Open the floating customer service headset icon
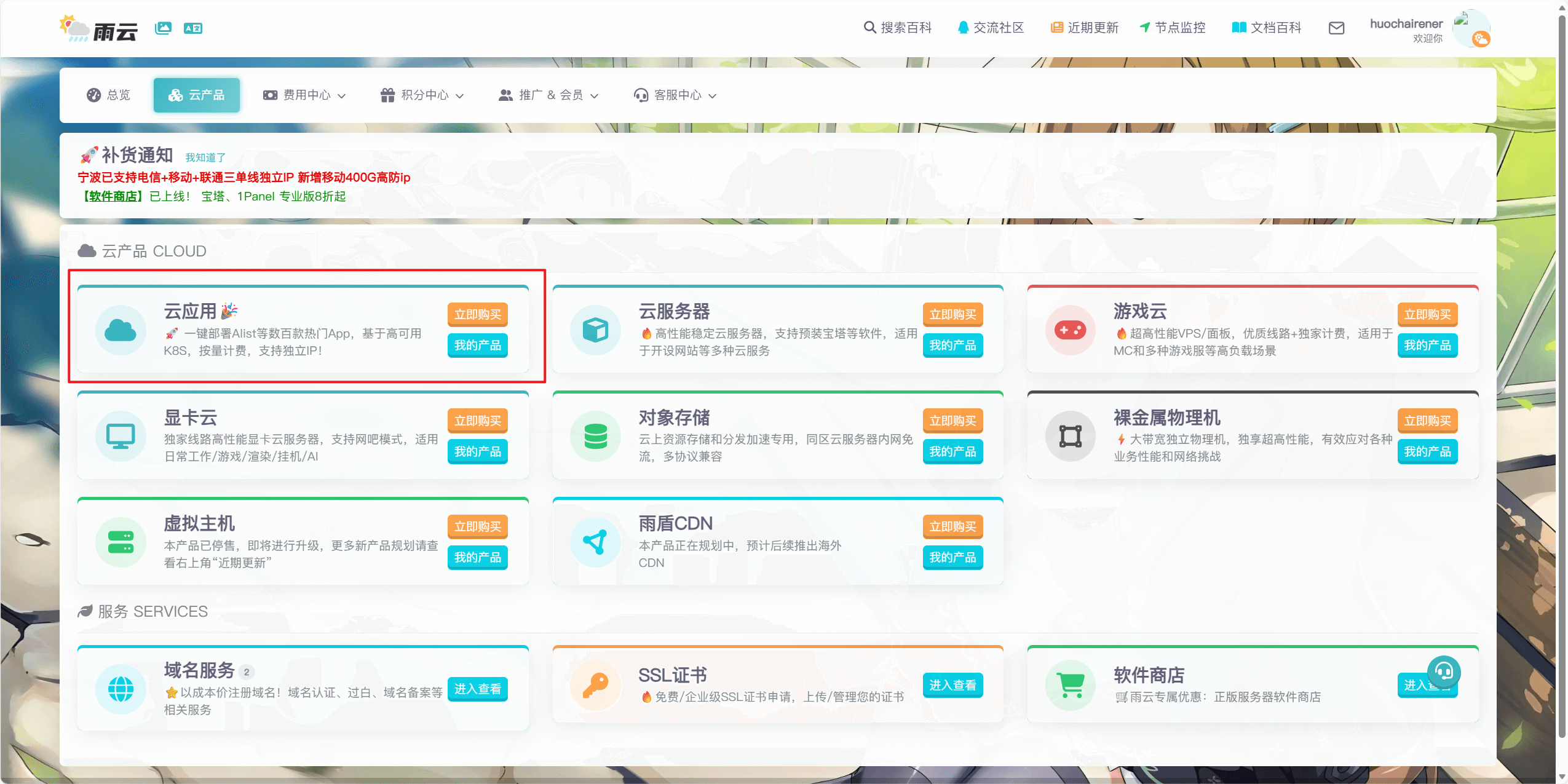Image resolution: width=1568 pixels, height=784 pixels. pyautogui.click(x=1443, y=671)
